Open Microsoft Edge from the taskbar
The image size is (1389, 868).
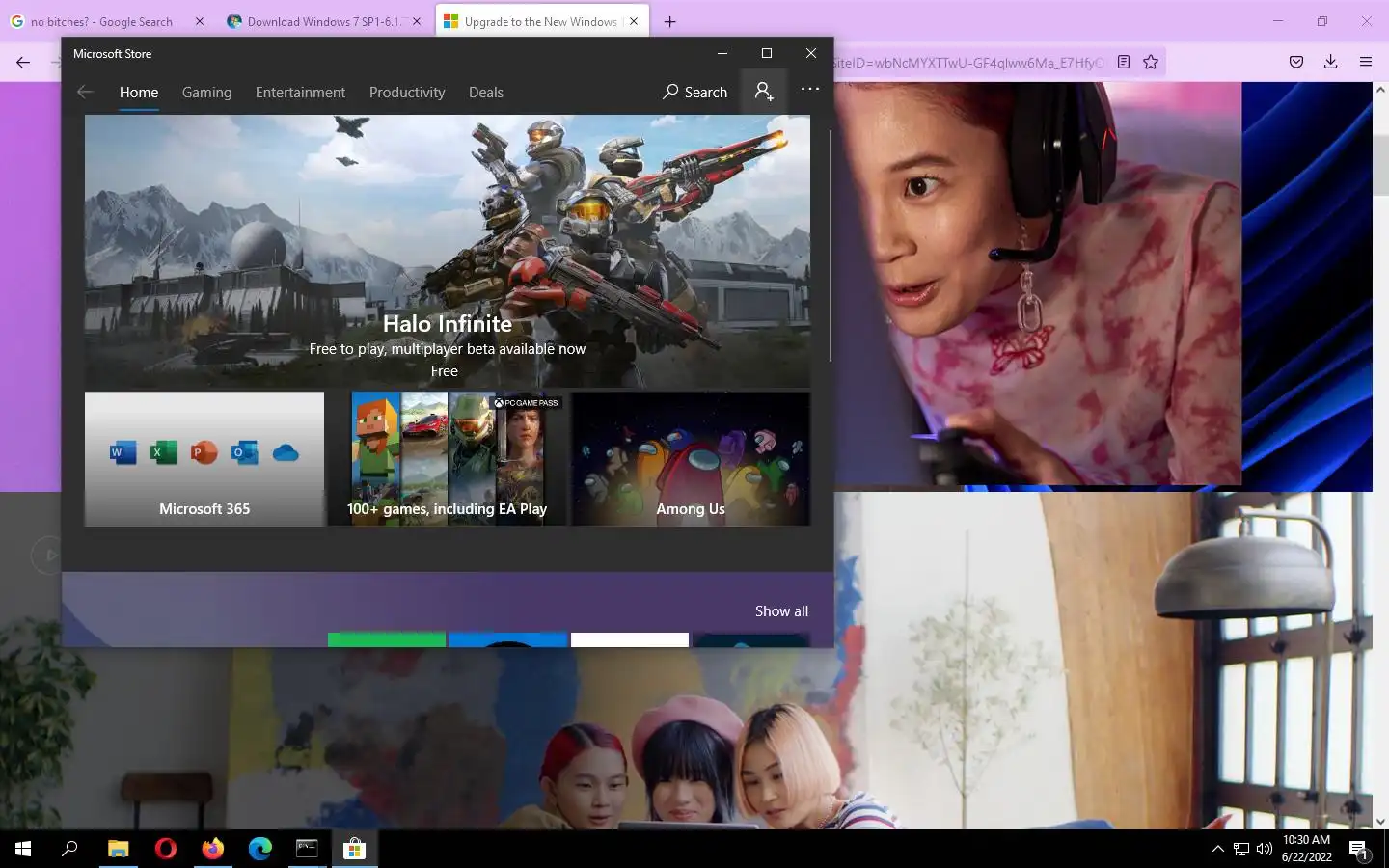click(260, 849)
